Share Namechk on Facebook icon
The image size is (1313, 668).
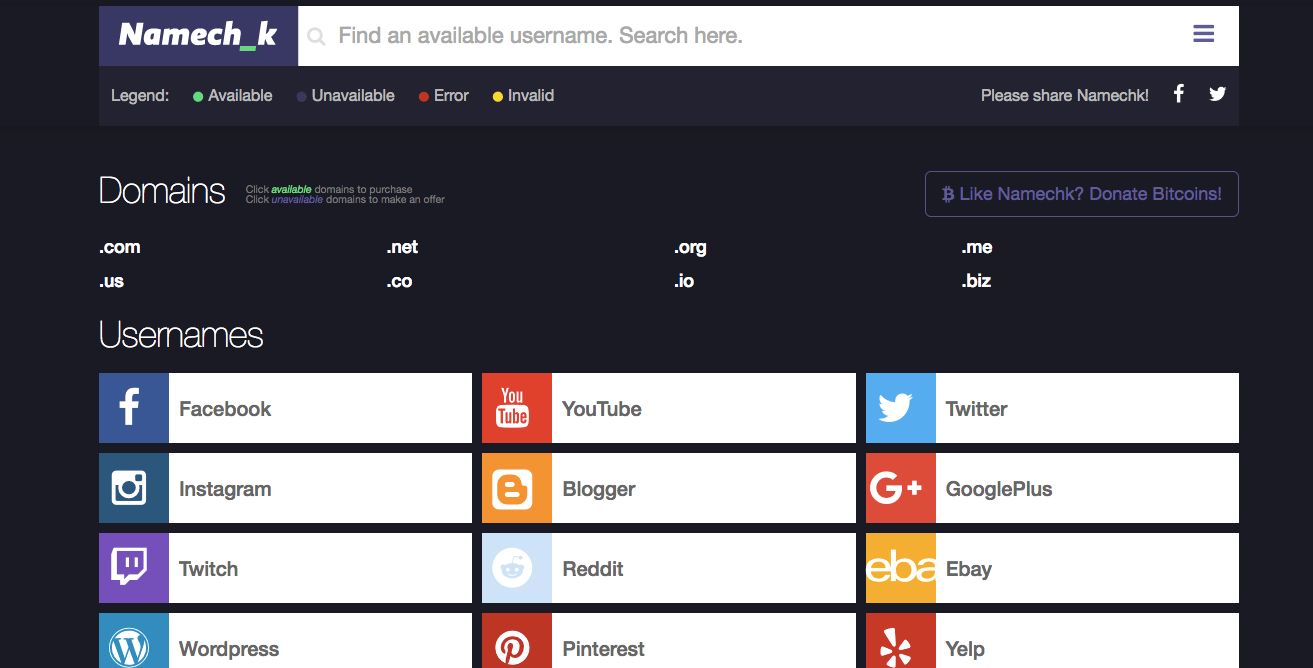(x=1179, y=94)
